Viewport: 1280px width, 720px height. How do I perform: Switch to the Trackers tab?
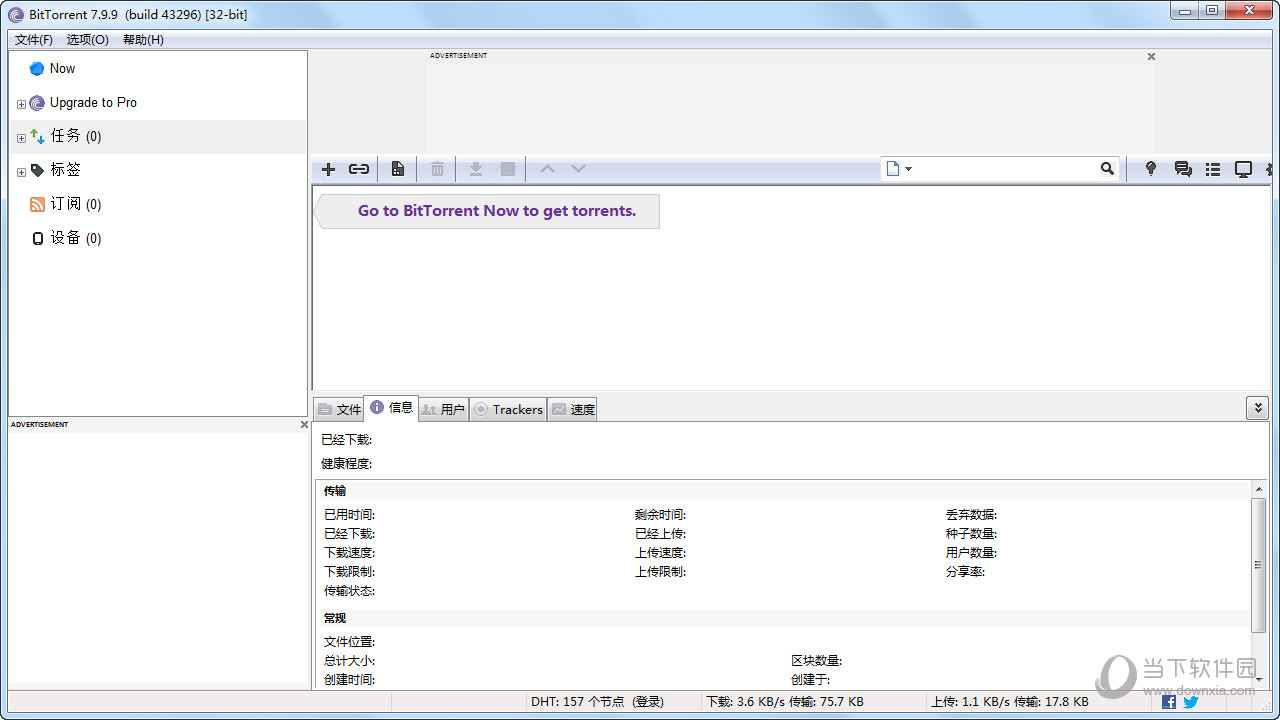(508, 409)
